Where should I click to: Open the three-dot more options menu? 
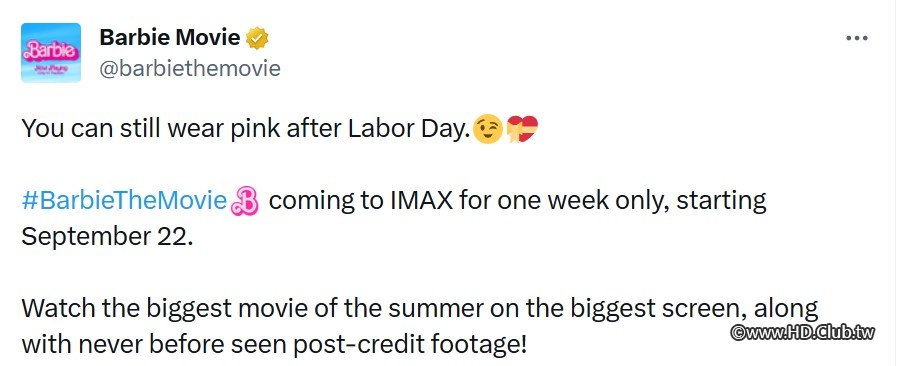(857, 39)
